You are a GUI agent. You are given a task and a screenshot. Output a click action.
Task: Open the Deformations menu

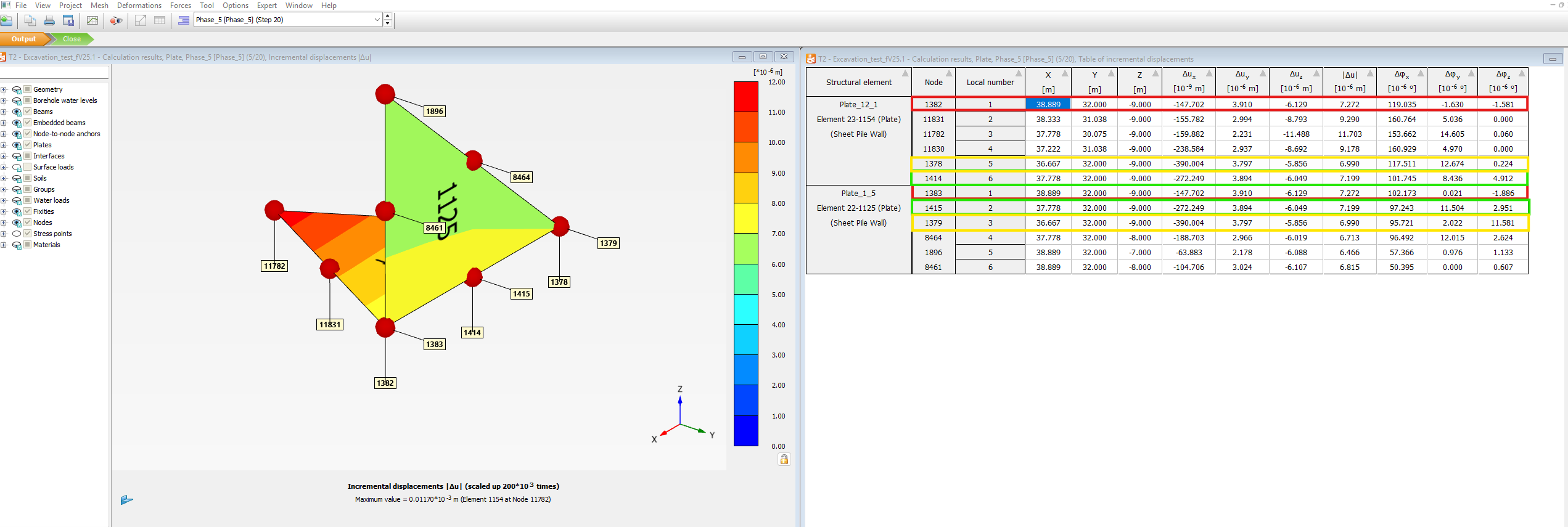[x=139, y=6]
